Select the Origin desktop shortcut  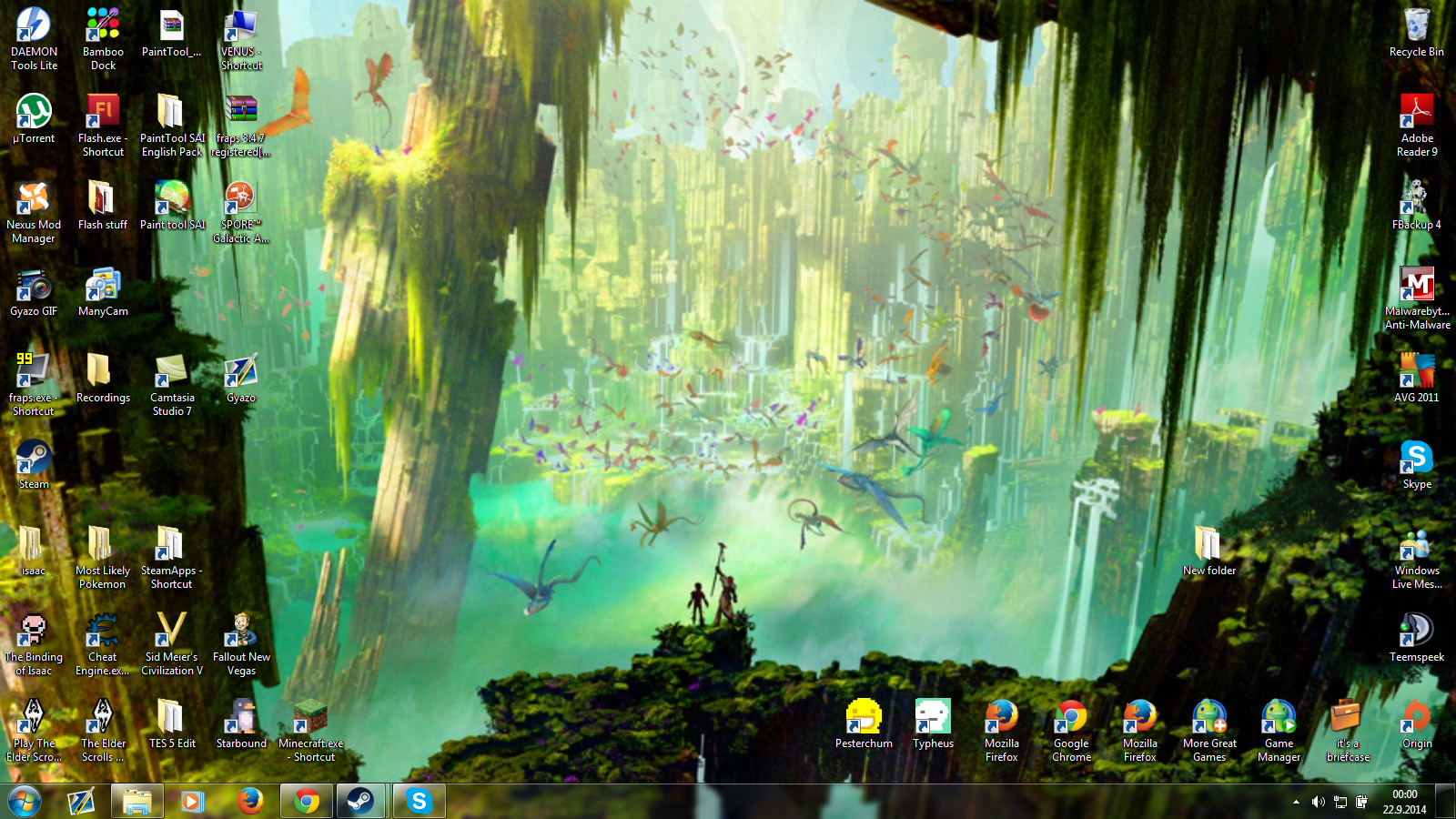[x=1417, y=724]
